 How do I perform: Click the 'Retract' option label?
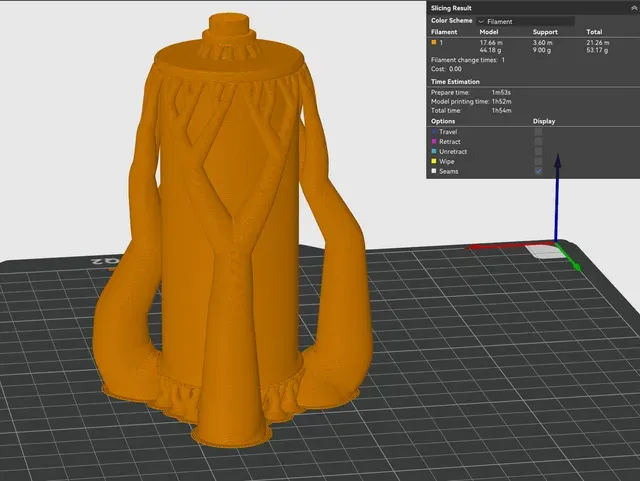(450, 142)
